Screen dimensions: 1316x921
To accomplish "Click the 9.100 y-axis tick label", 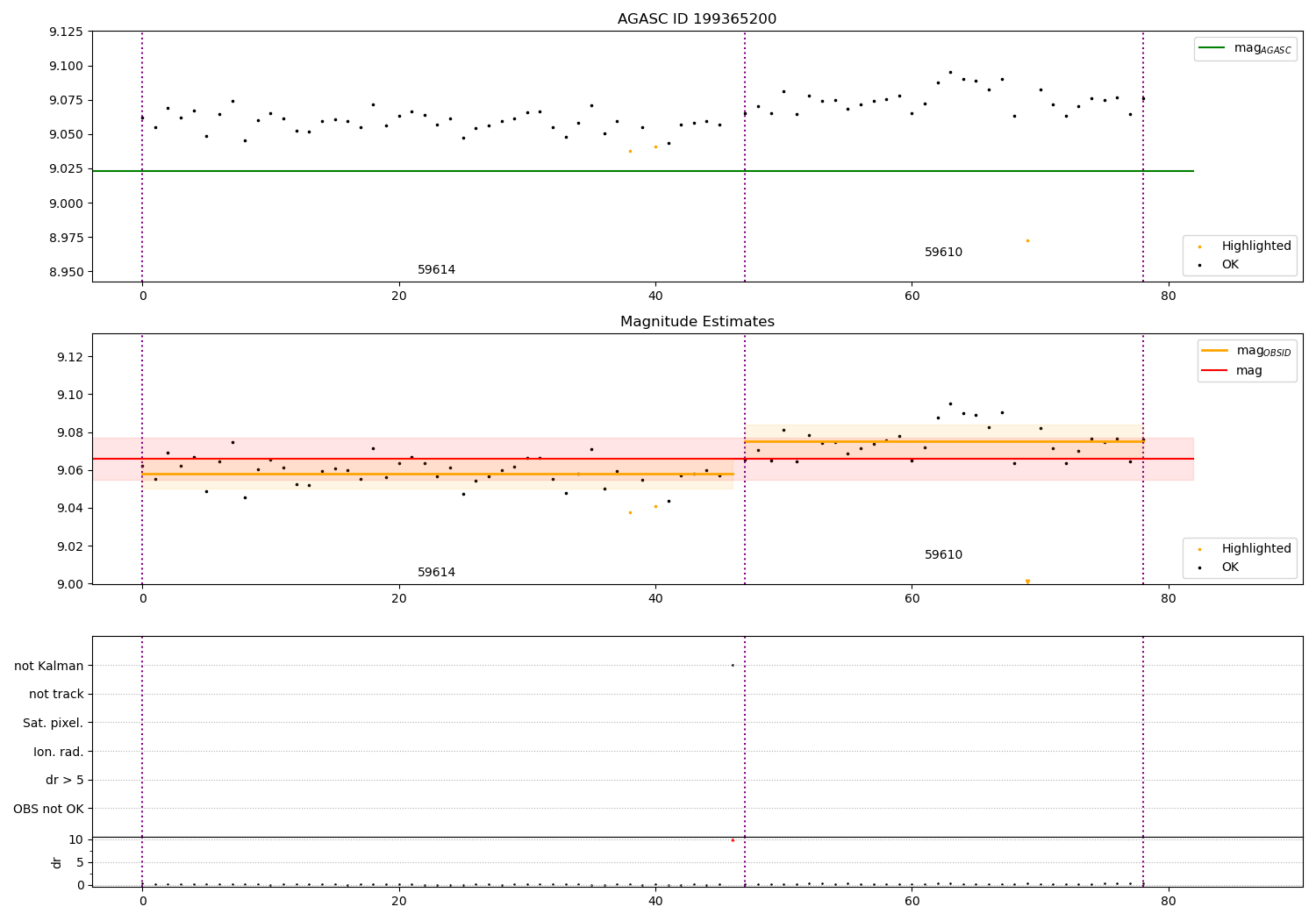I will (x=66, y=66).
